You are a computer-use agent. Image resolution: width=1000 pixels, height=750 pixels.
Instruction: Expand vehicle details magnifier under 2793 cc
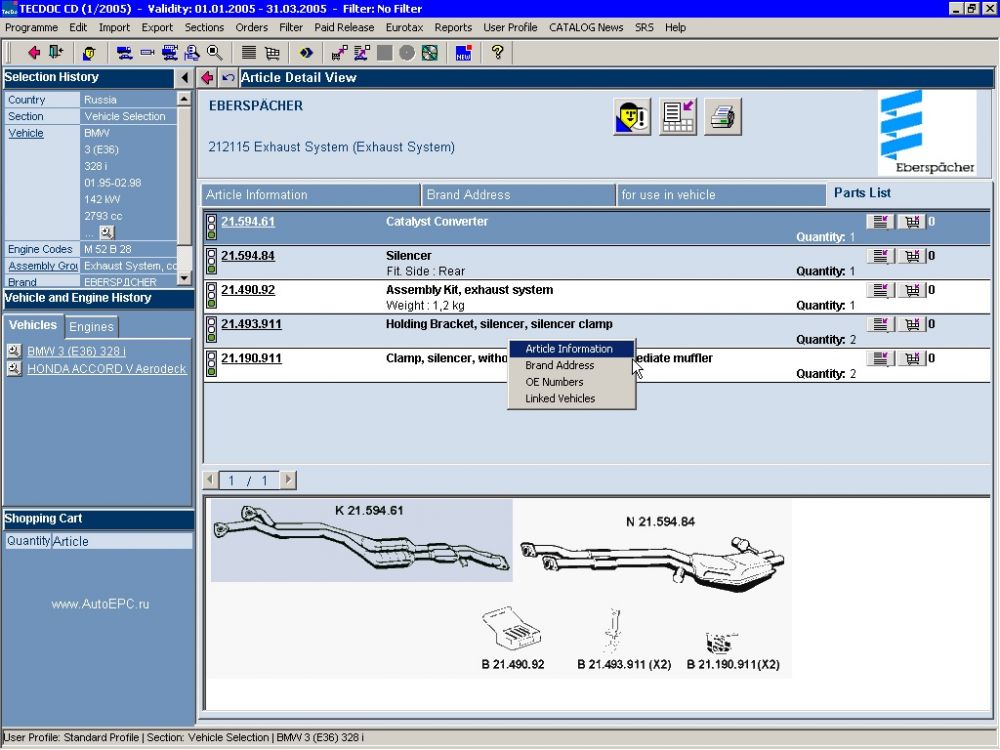[107, 232]
